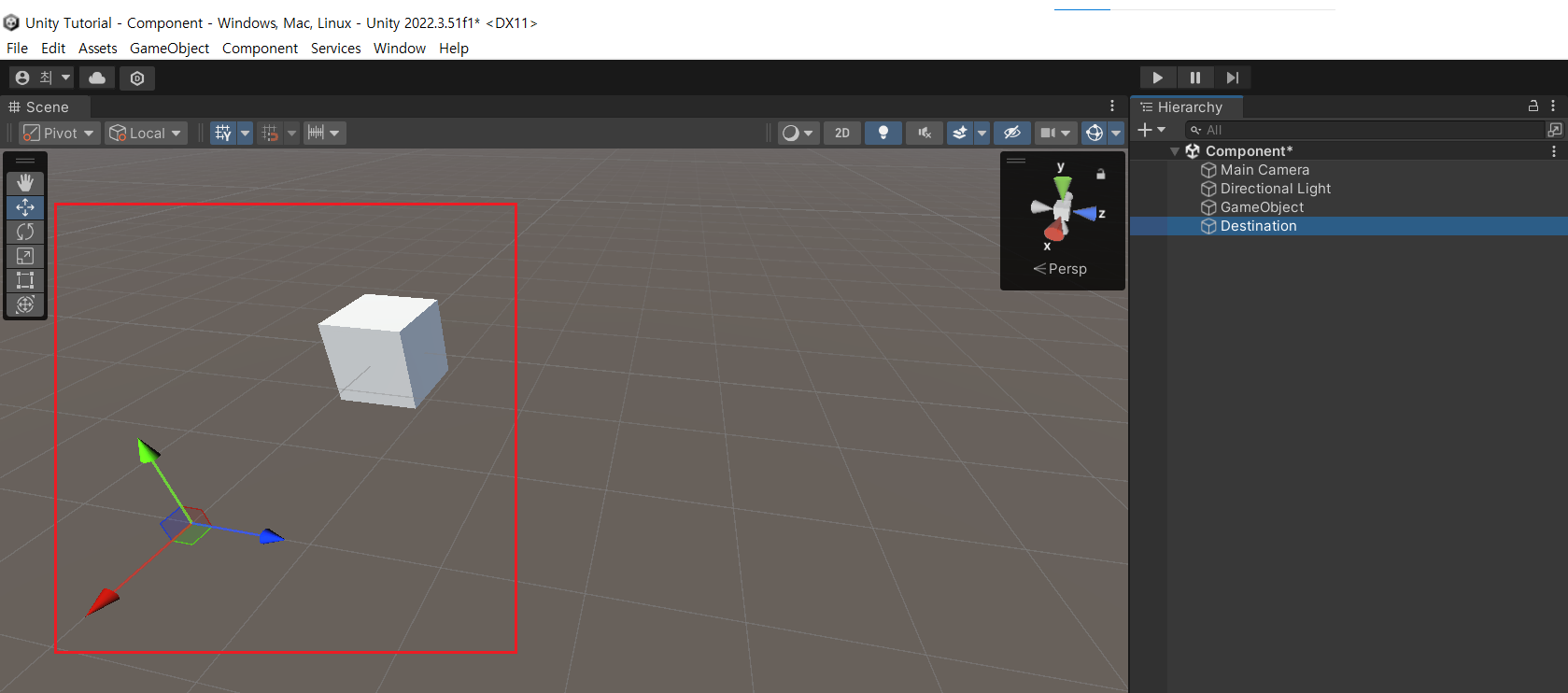Select the Hand view tool
Screen dimensions: 1568x693
tap(25, 183)
